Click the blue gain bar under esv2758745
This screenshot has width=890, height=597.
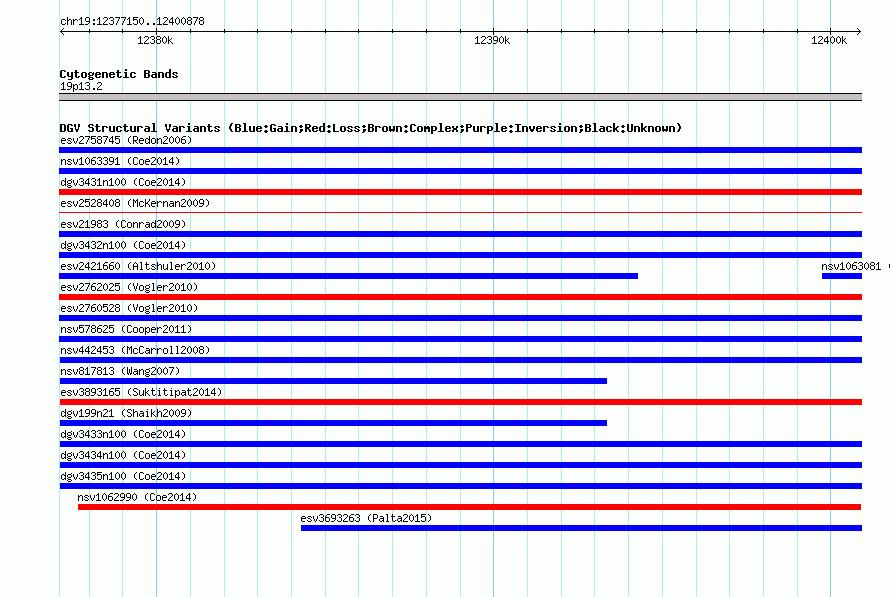(460, 150)
